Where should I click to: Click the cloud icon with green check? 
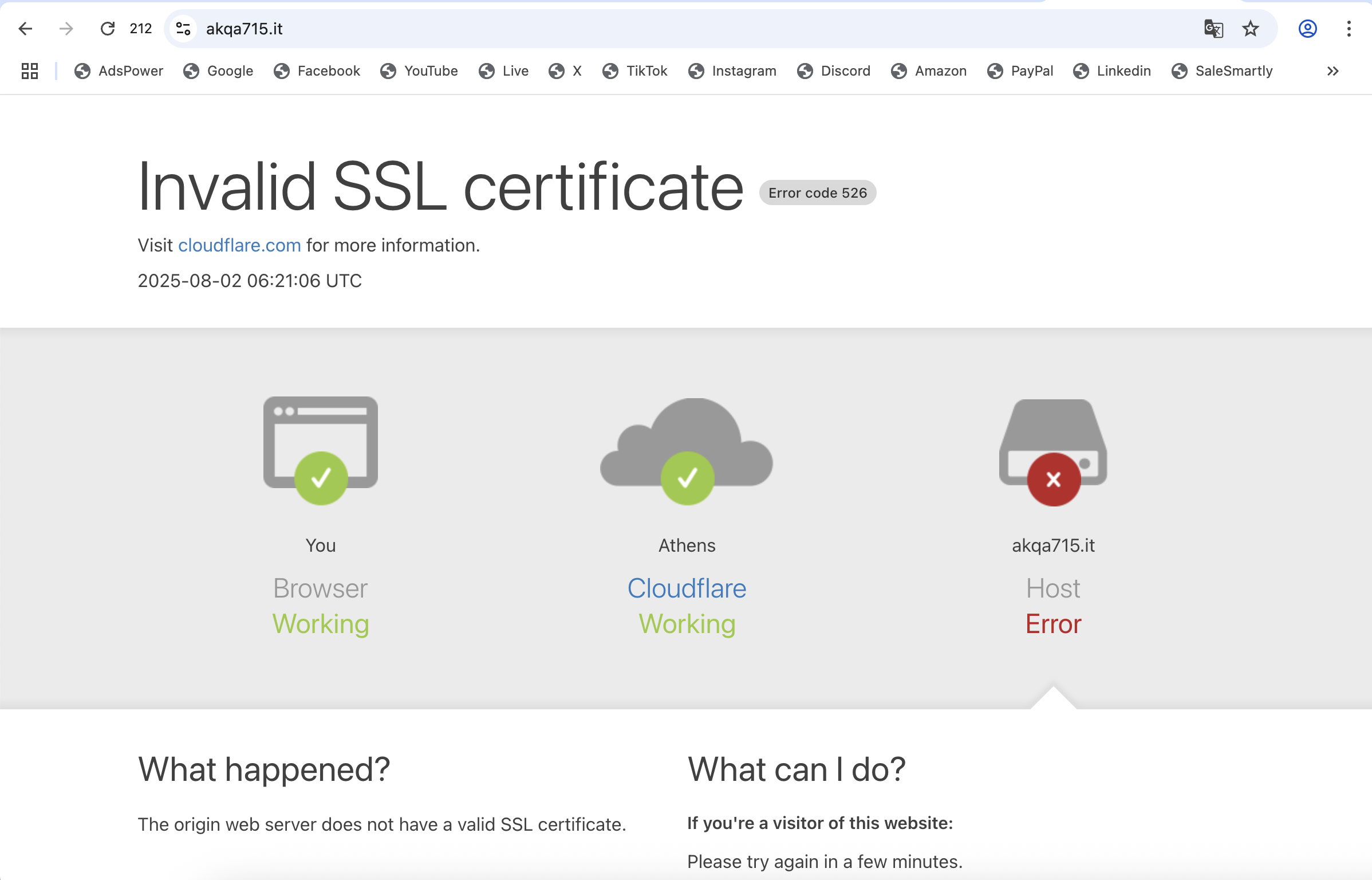[x=687, y=451]
